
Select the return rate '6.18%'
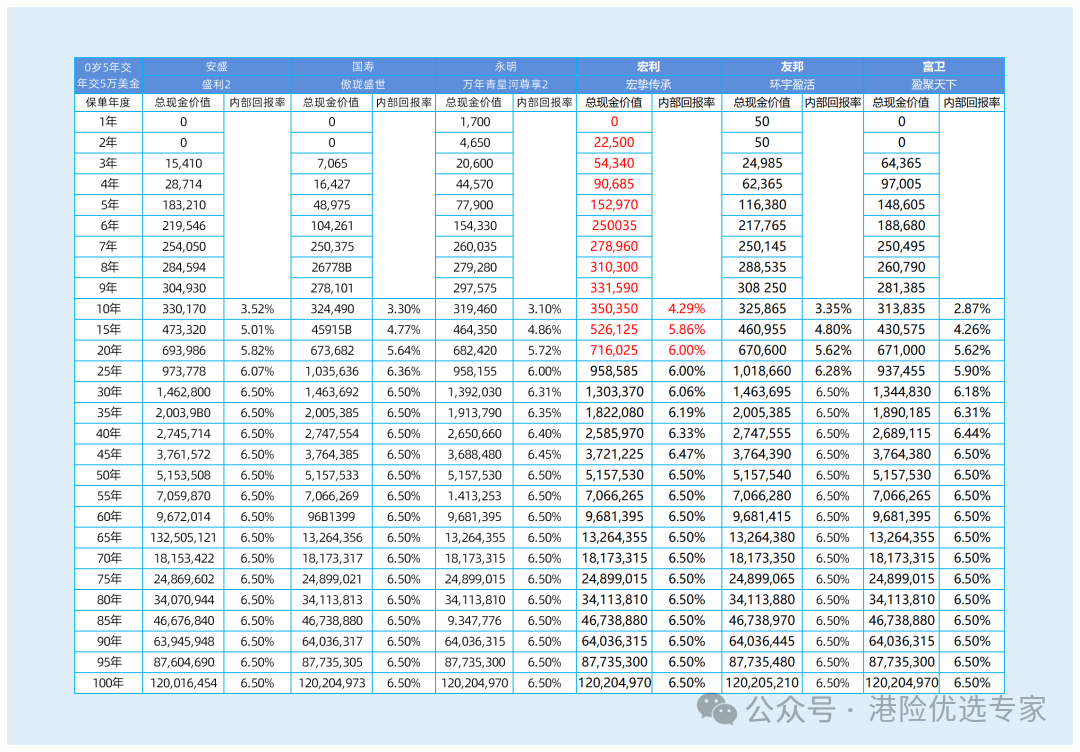tap(972, 392)
